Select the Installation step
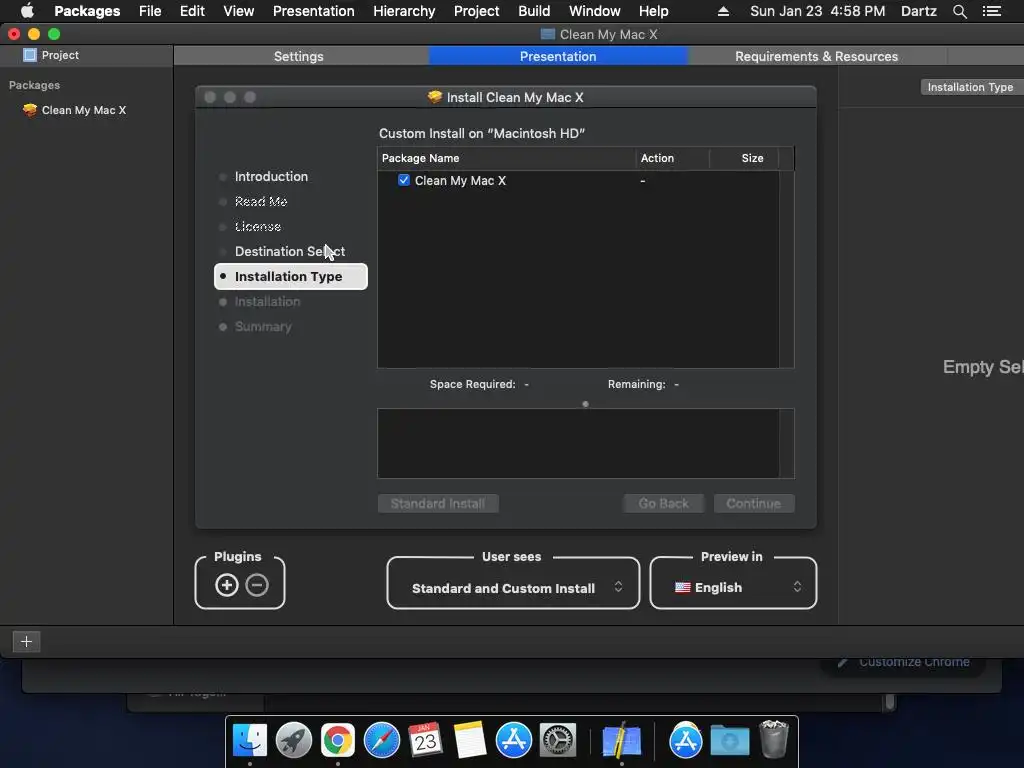 click(x=267, y=302)
